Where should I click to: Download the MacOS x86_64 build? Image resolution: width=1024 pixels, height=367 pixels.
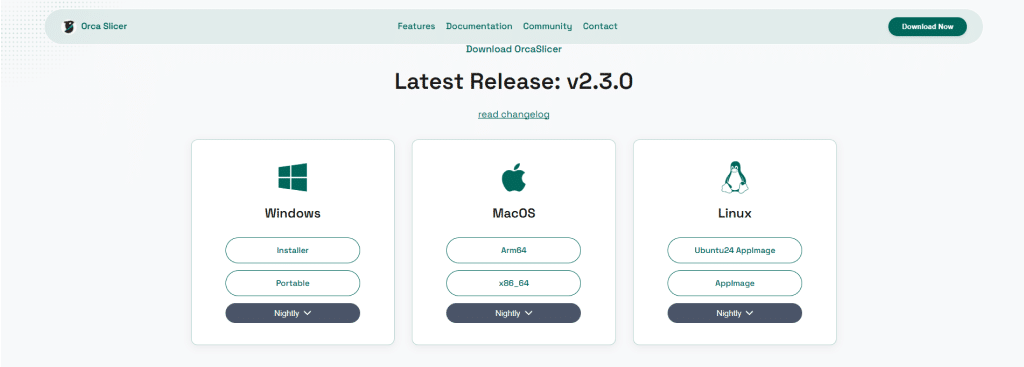(513, 283)
